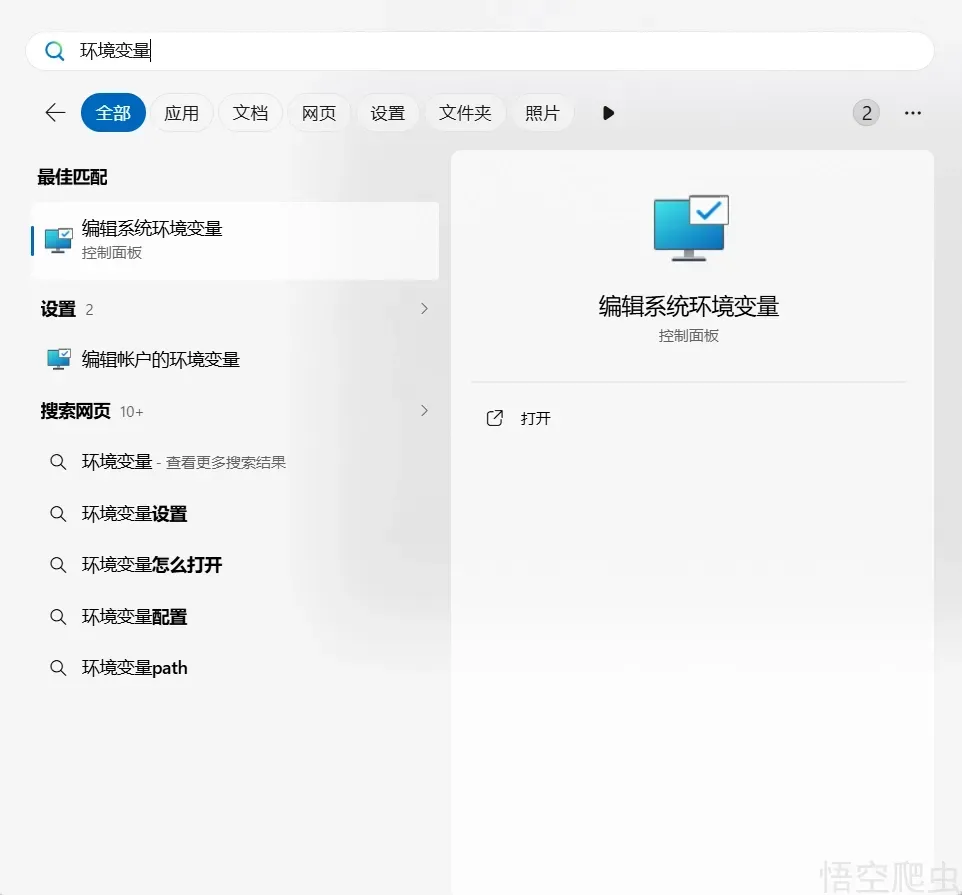Image resolution: width=962 pixels, height=895 pixels.
Task: Expand the 设置 results section chevron
Action: 424,309
